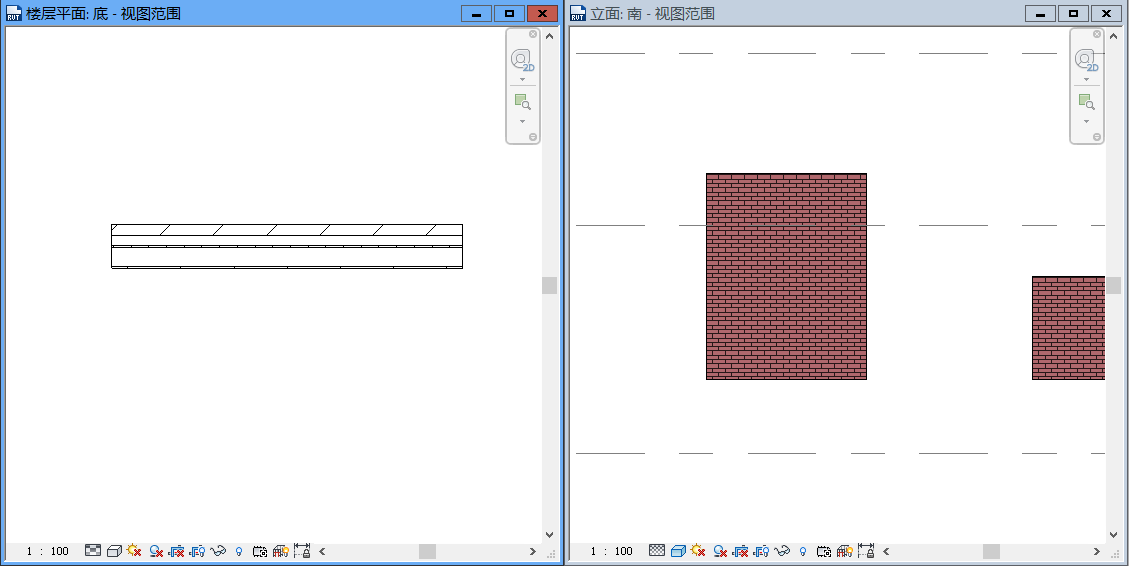Click the RVT icon of the 立面: 南 window
This screenshot has height=566, width=1129.
tap(577, 13)
